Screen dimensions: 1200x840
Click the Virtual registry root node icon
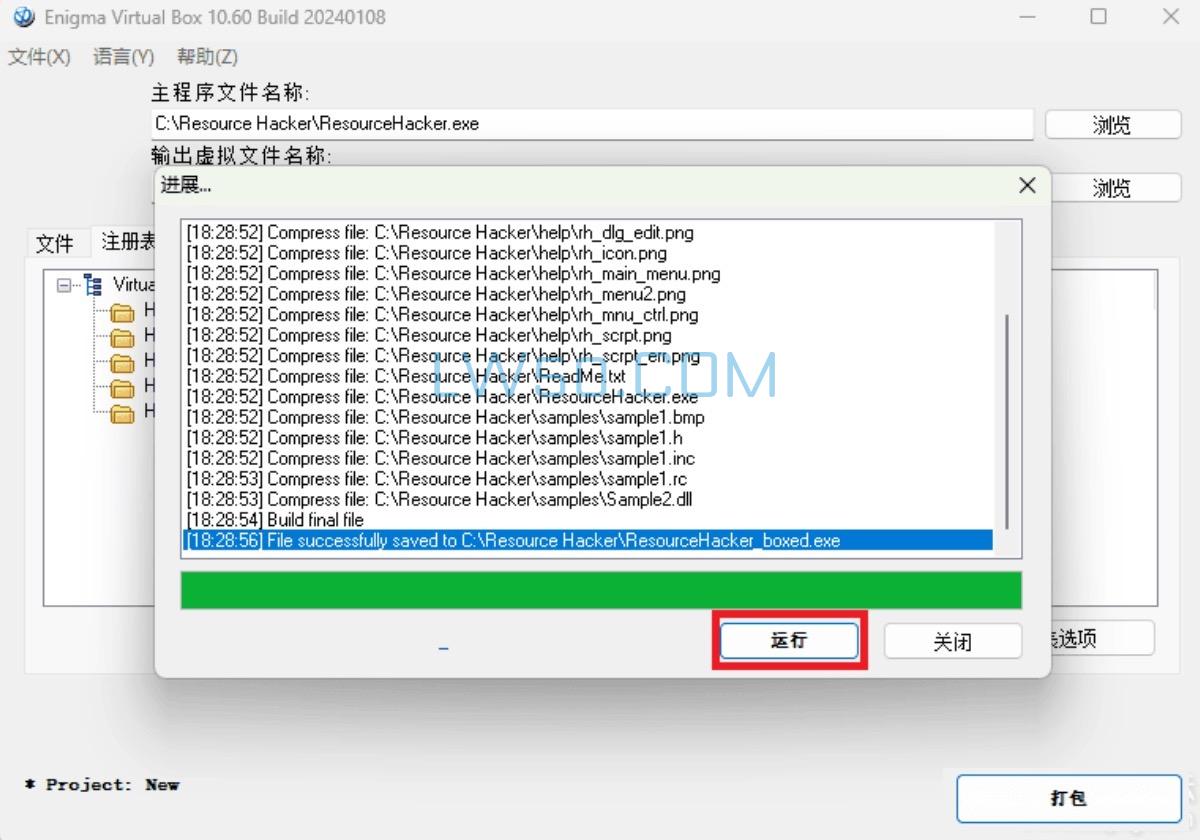(94, 285)
